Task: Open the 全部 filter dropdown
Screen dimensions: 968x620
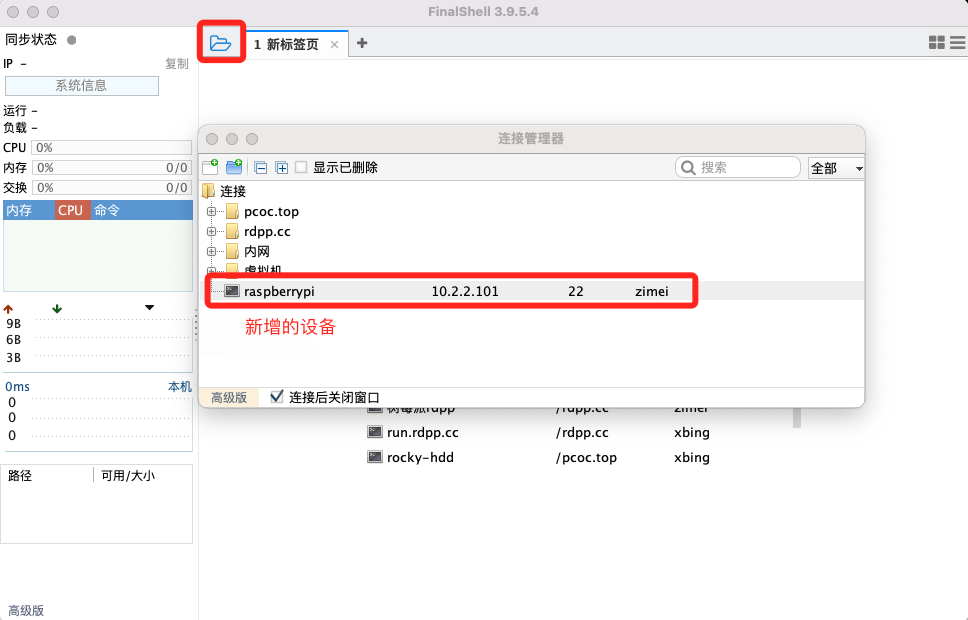Action: 835,168
